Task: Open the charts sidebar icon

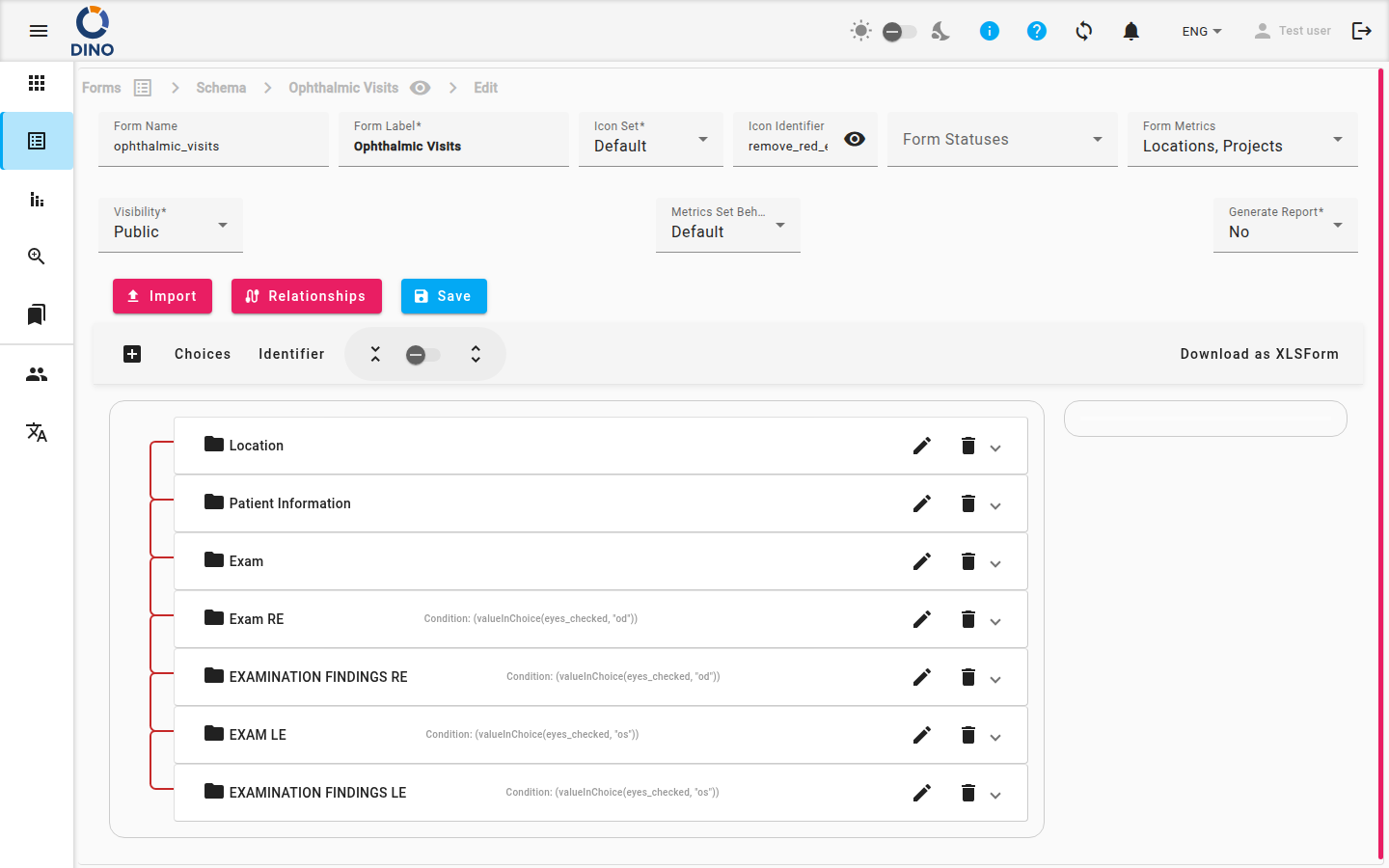Action: [37, 199]
